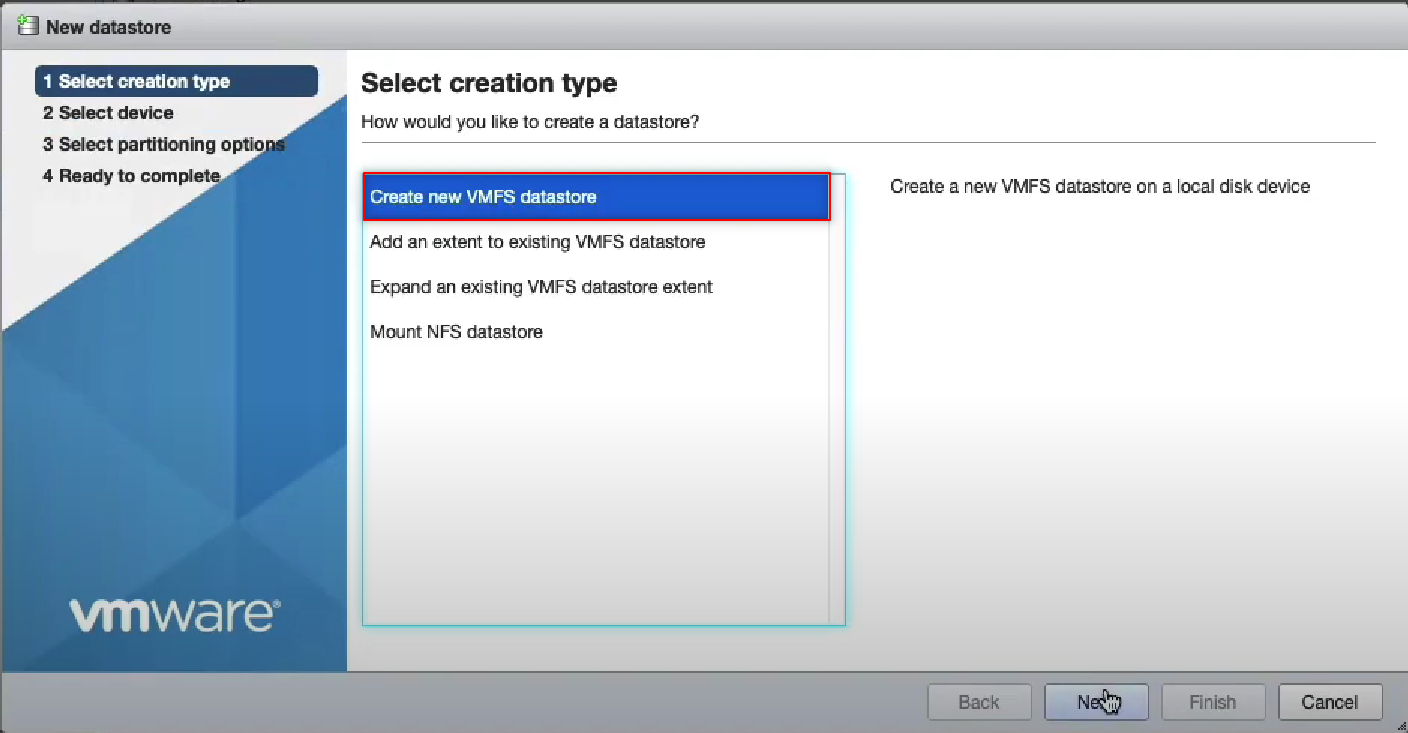The width and height of the screenshot is (1408, 733).
Task: Click the Finish button
Action: click(1213, 702)
